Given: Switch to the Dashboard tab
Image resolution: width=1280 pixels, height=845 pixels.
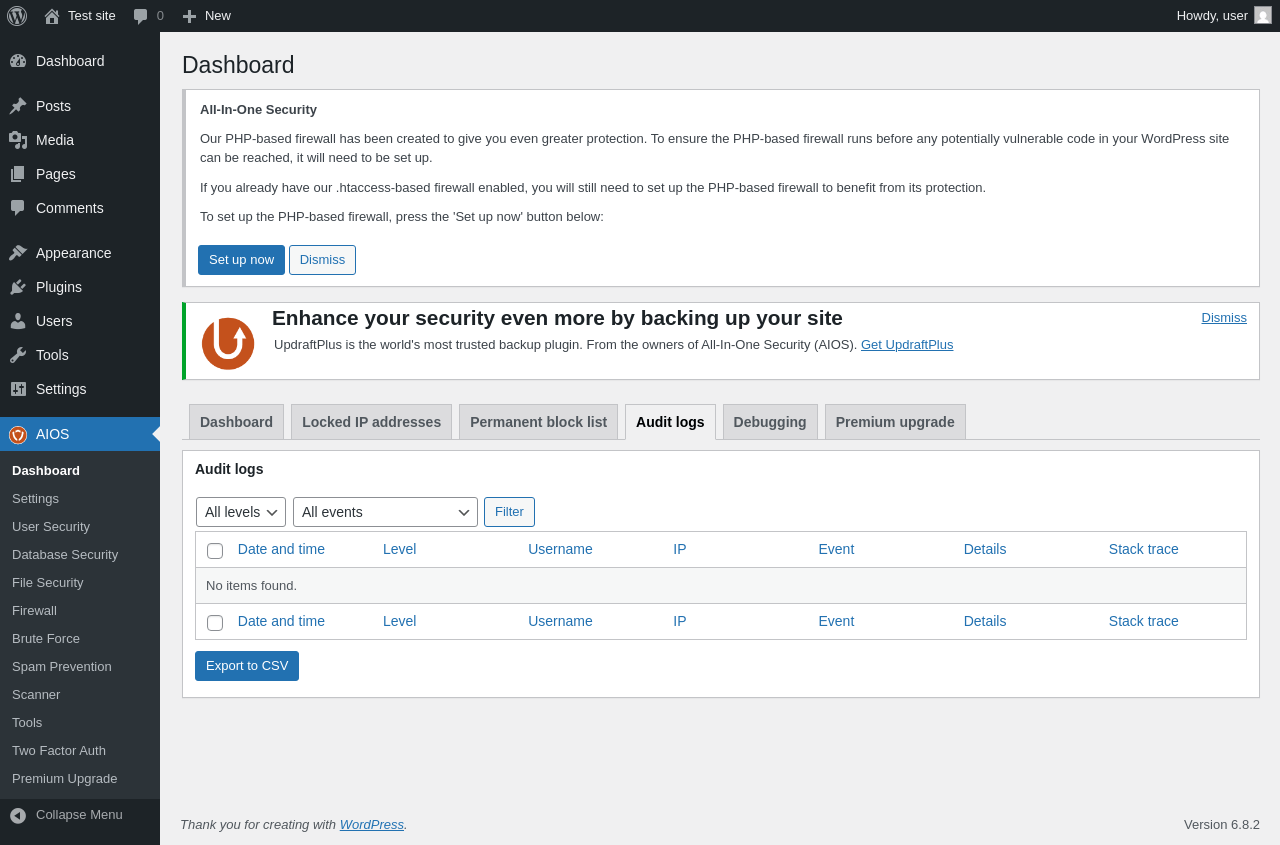Looking at the screenshot, I should tap(236, 422).
